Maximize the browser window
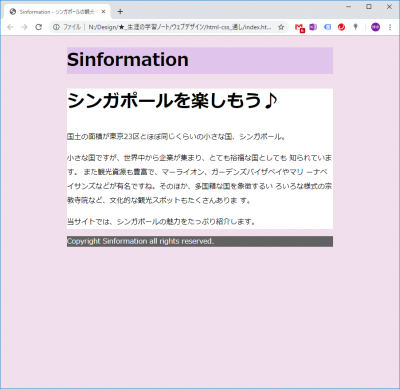 click(369, 7)
